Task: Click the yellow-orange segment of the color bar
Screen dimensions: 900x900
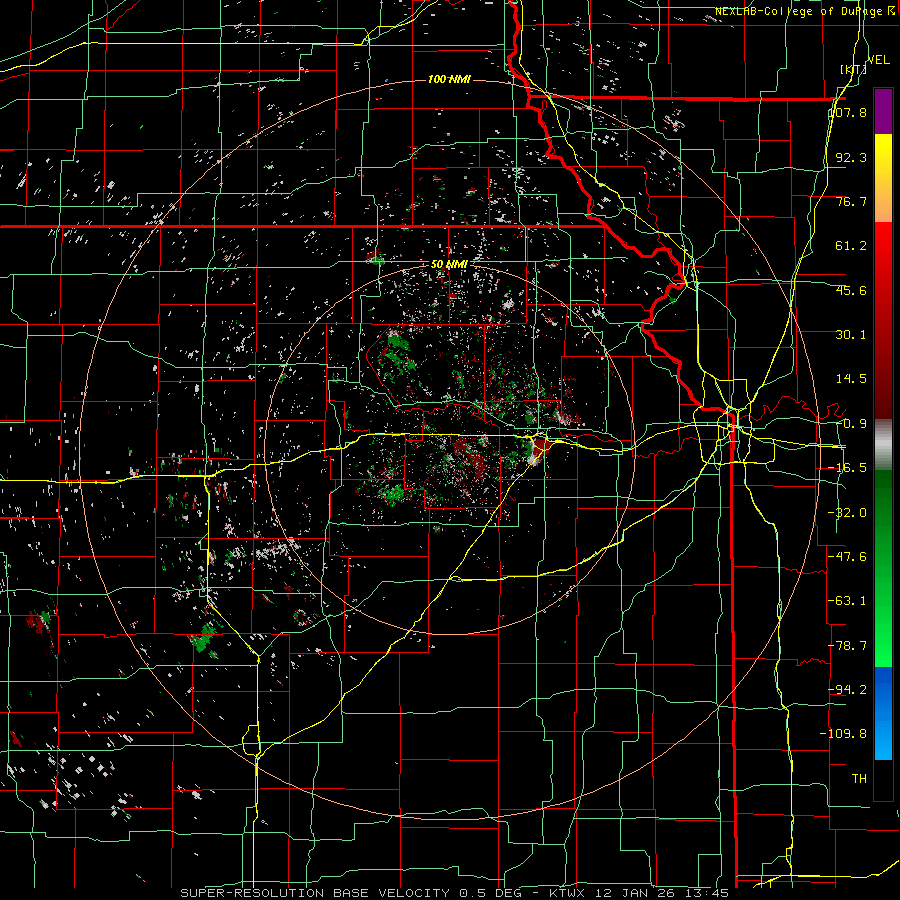Action: point(883,178)
